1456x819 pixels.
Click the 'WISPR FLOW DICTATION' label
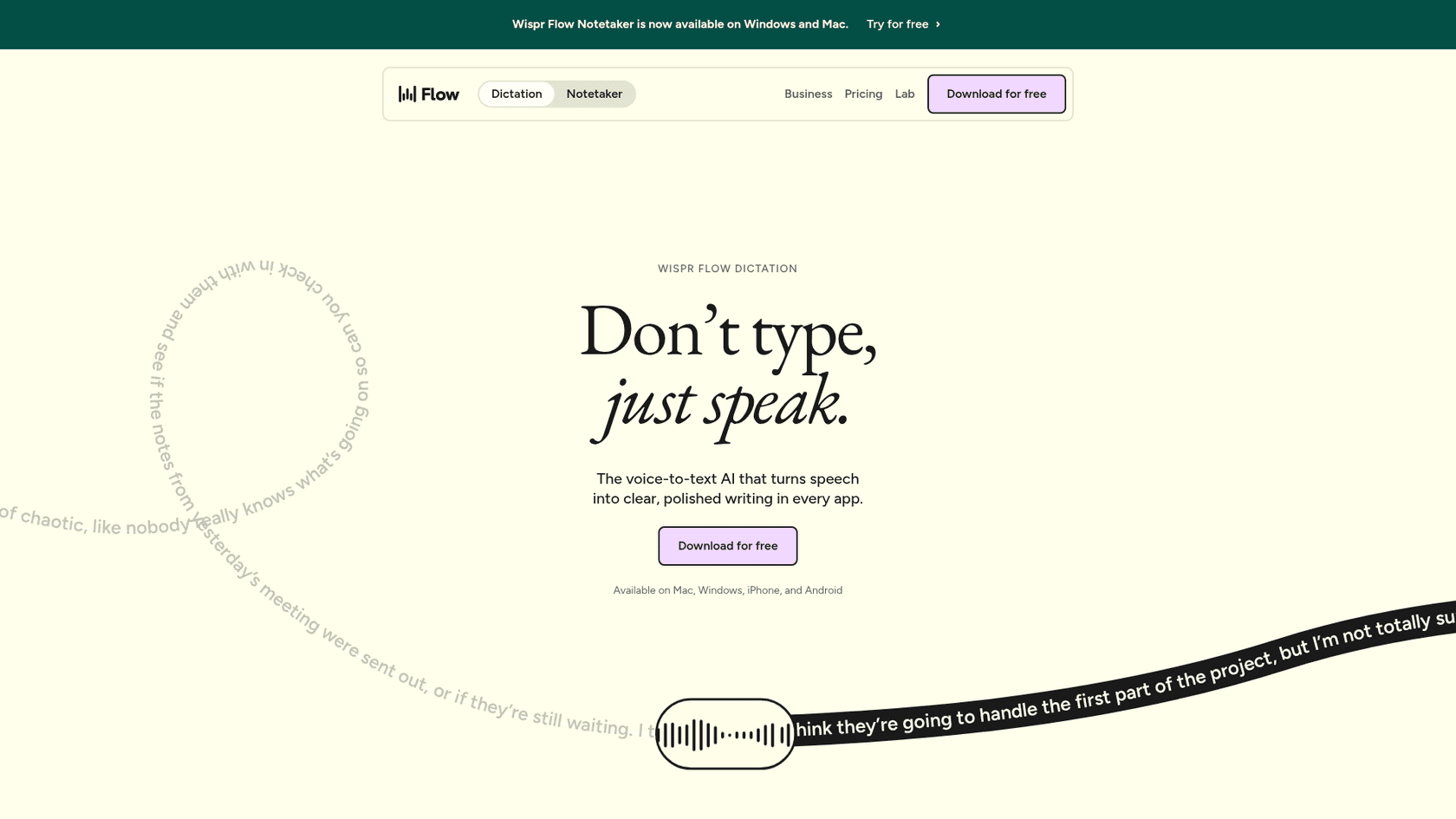[728, 269]
